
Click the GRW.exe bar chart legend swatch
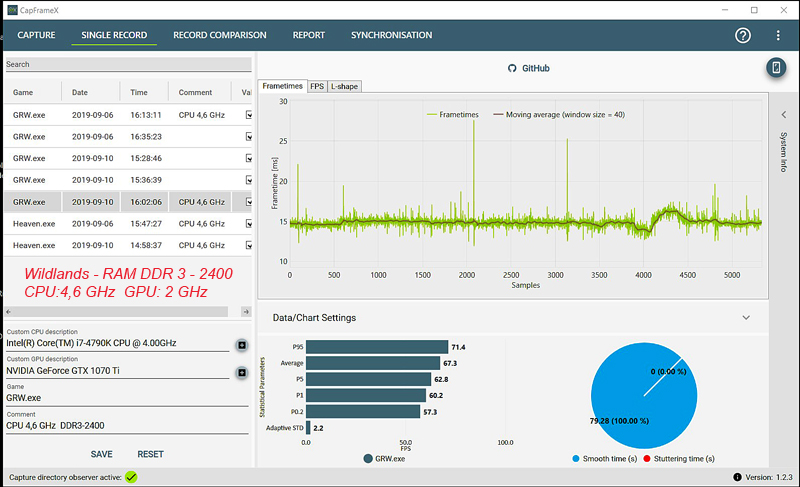point(368,458)
